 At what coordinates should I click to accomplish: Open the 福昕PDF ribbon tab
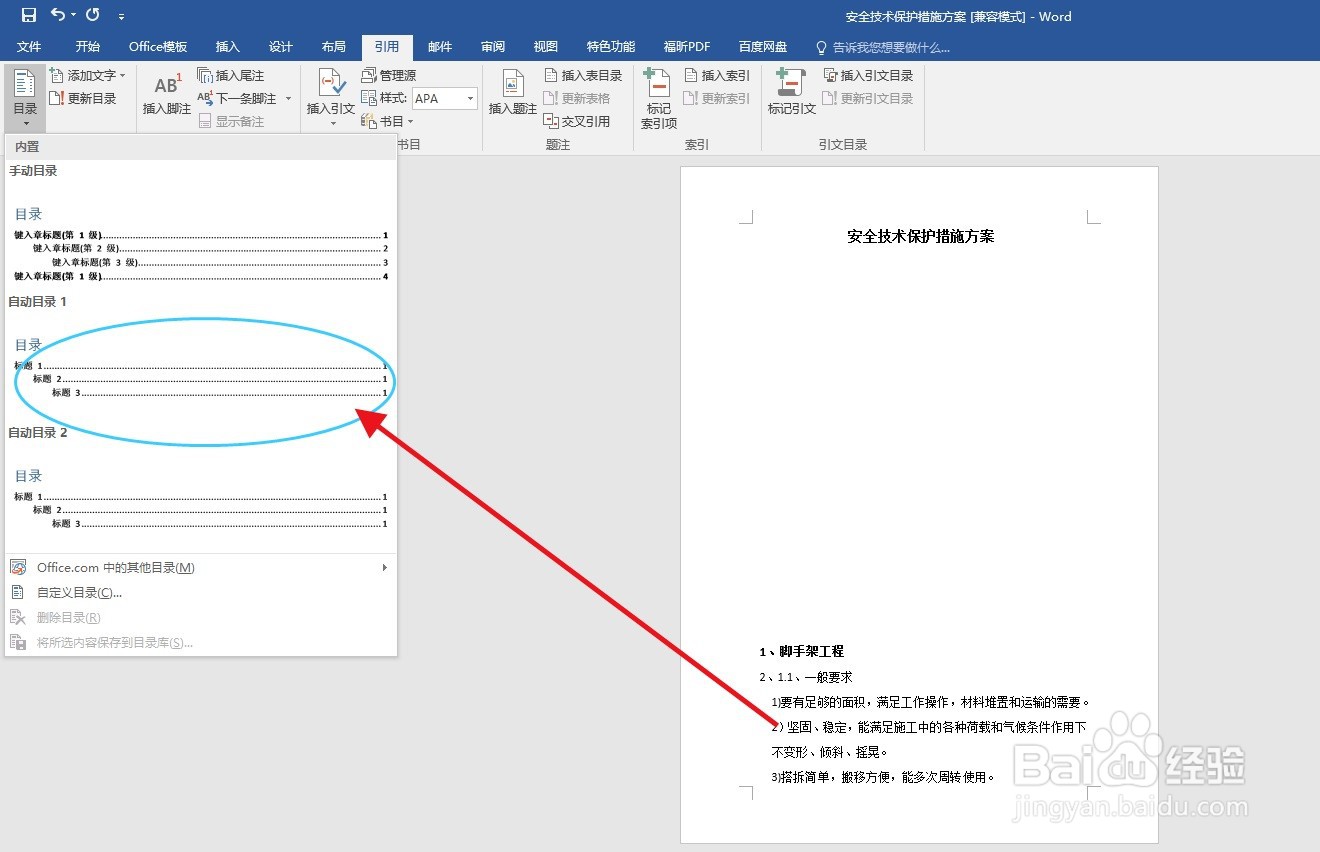686,46
